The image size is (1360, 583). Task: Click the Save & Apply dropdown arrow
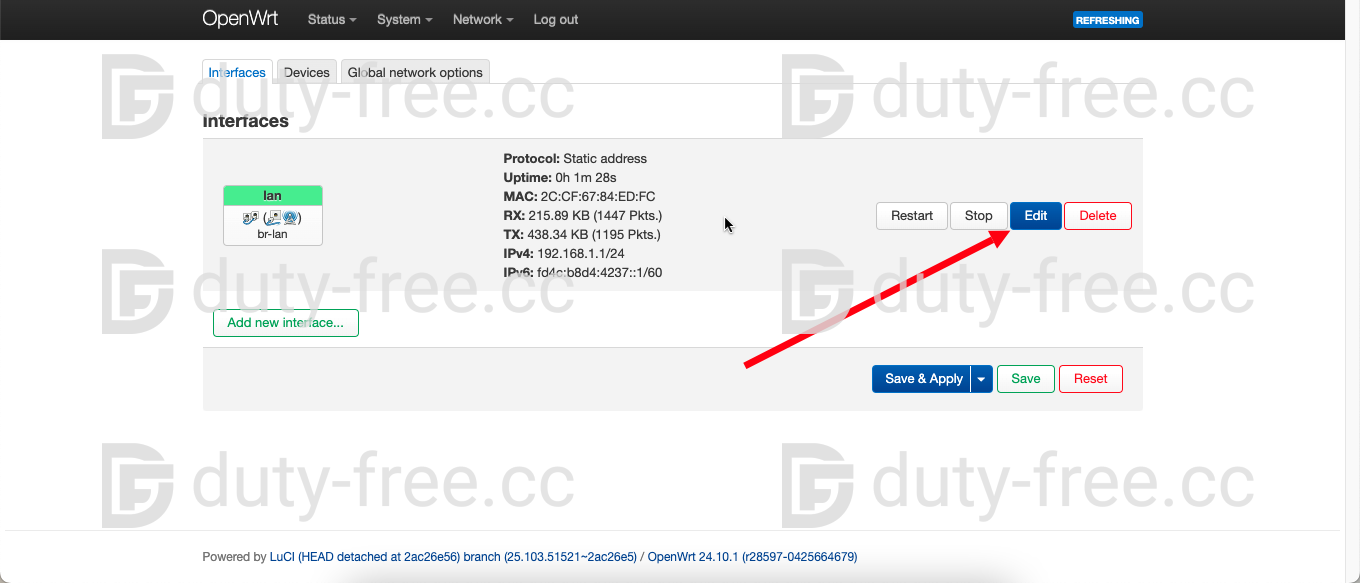tap(982, 379)
